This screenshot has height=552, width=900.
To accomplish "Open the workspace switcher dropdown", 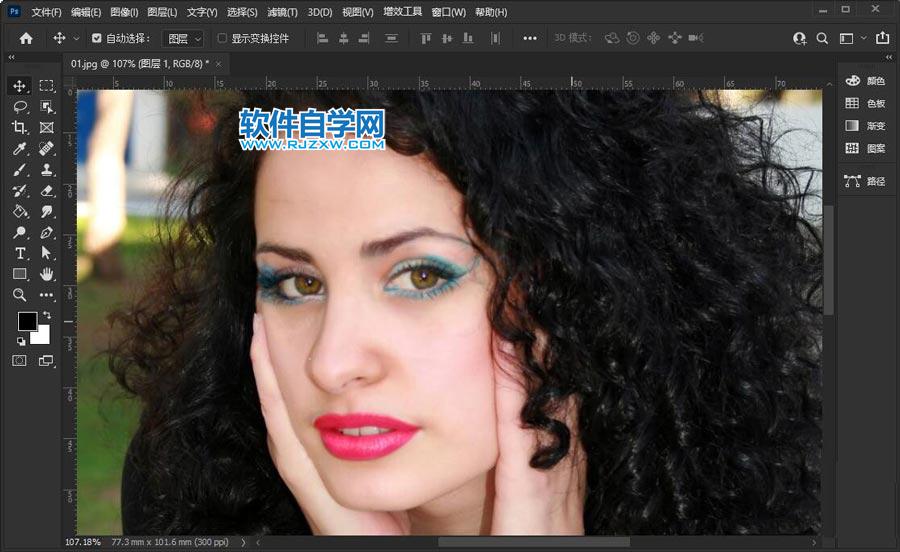I will pos(851,38).
